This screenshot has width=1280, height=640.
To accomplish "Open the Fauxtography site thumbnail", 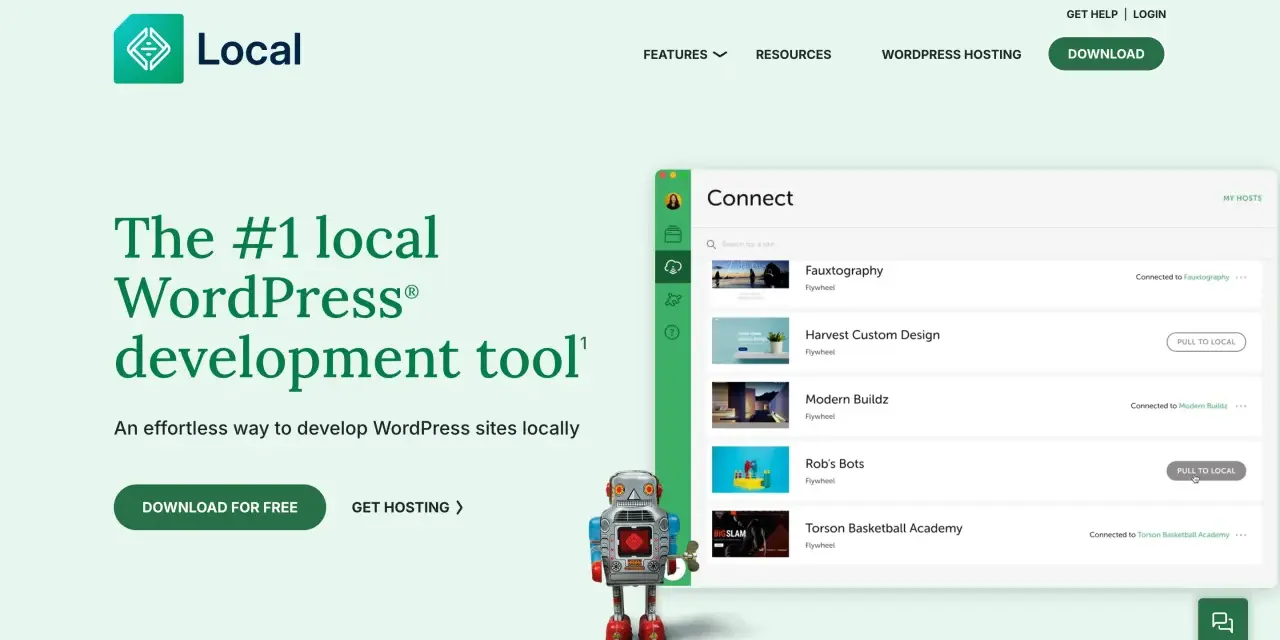I will tap(750, 274).
